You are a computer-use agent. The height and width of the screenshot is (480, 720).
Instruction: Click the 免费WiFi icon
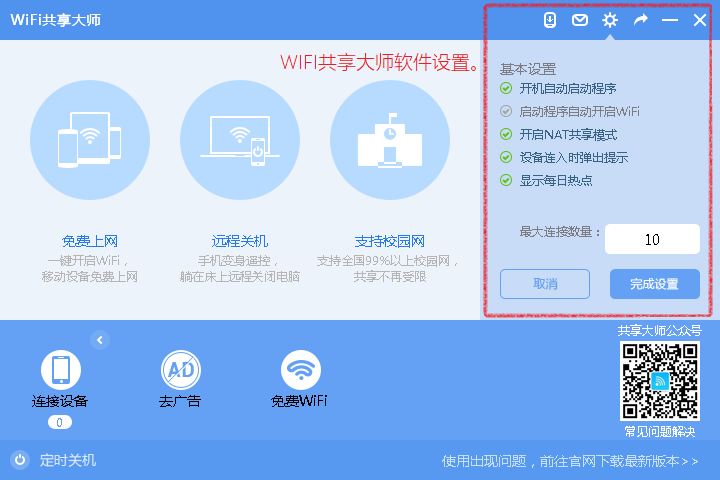click(300, 370)
